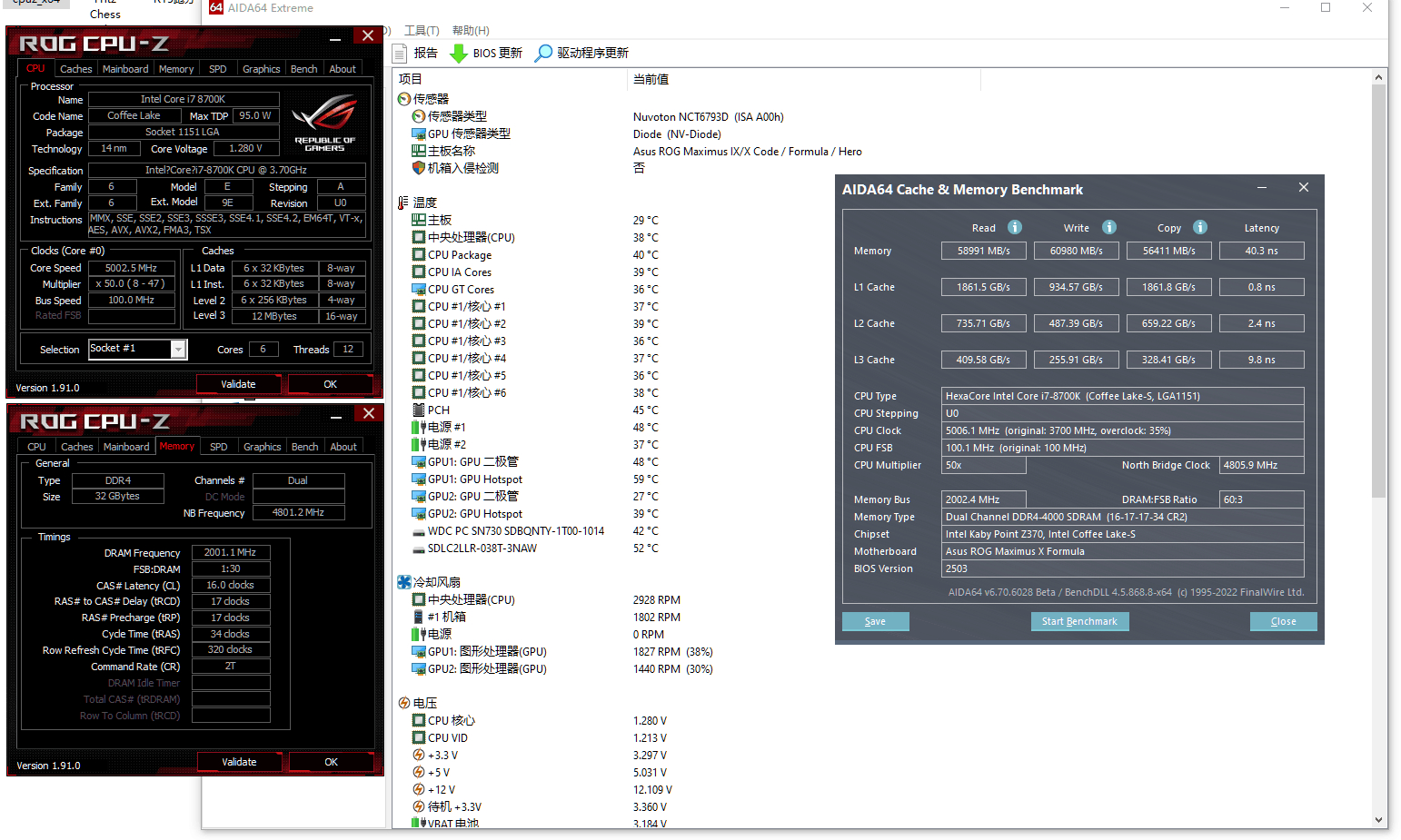Click the +3.3 V voltage icon
The image size is (1401, 840).
(x=419, y=755)
